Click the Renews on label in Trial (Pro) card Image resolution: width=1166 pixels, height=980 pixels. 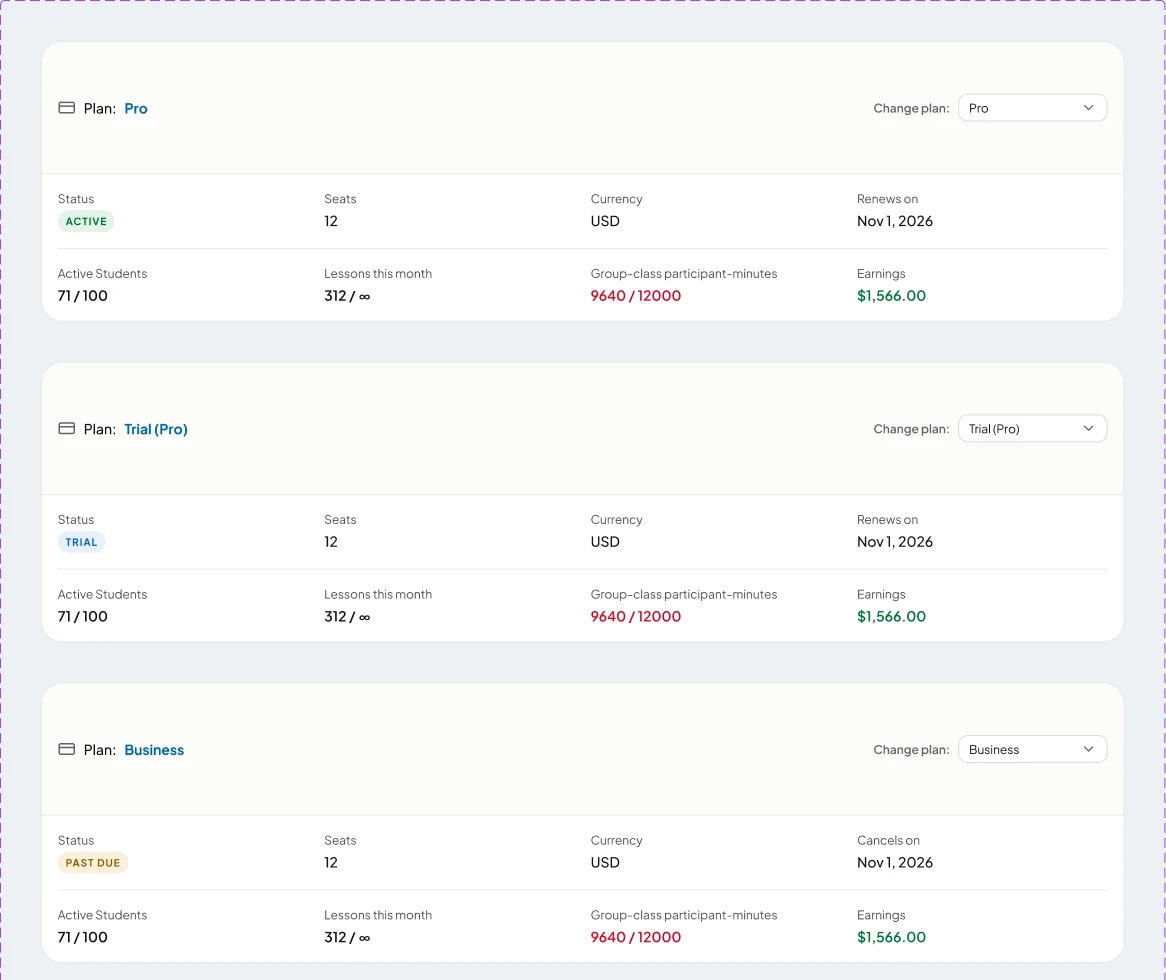click(x=887, y=519)
